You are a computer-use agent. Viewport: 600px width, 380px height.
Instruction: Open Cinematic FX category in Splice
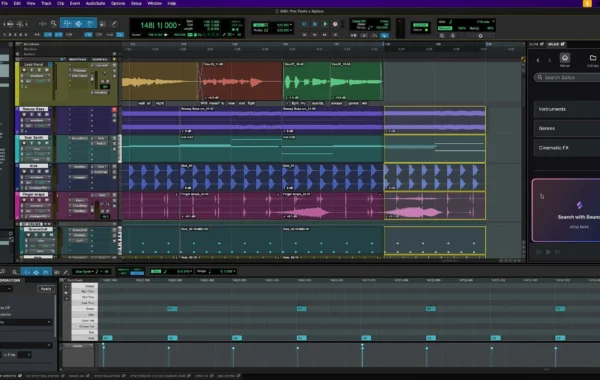[x=567, y=148]
